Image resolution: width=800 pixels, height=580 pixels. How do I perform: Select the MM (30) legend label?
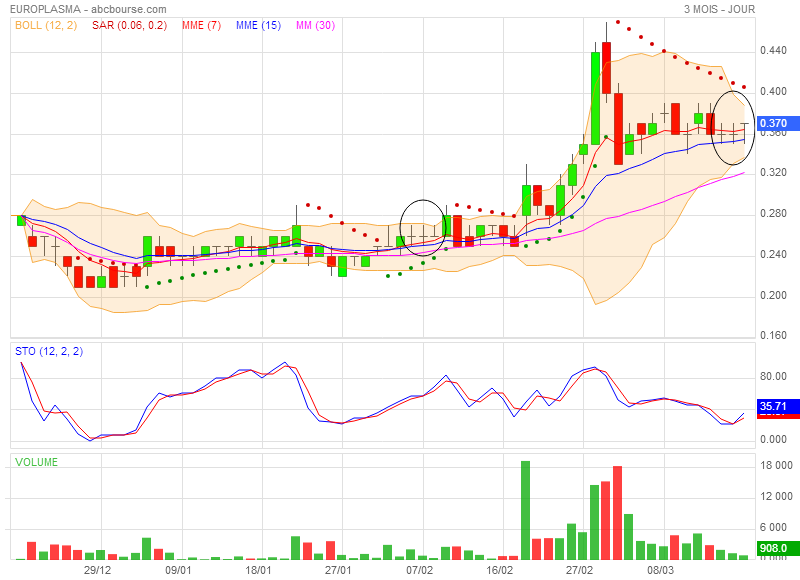(315, 25)
